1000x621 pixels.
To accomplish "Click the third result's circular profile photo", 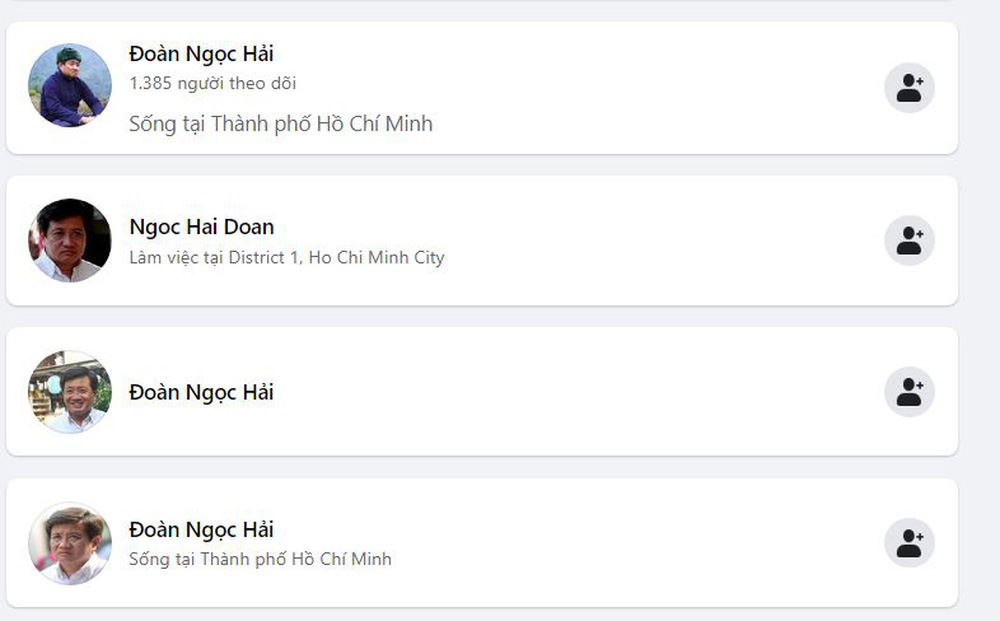I will 69,392.
